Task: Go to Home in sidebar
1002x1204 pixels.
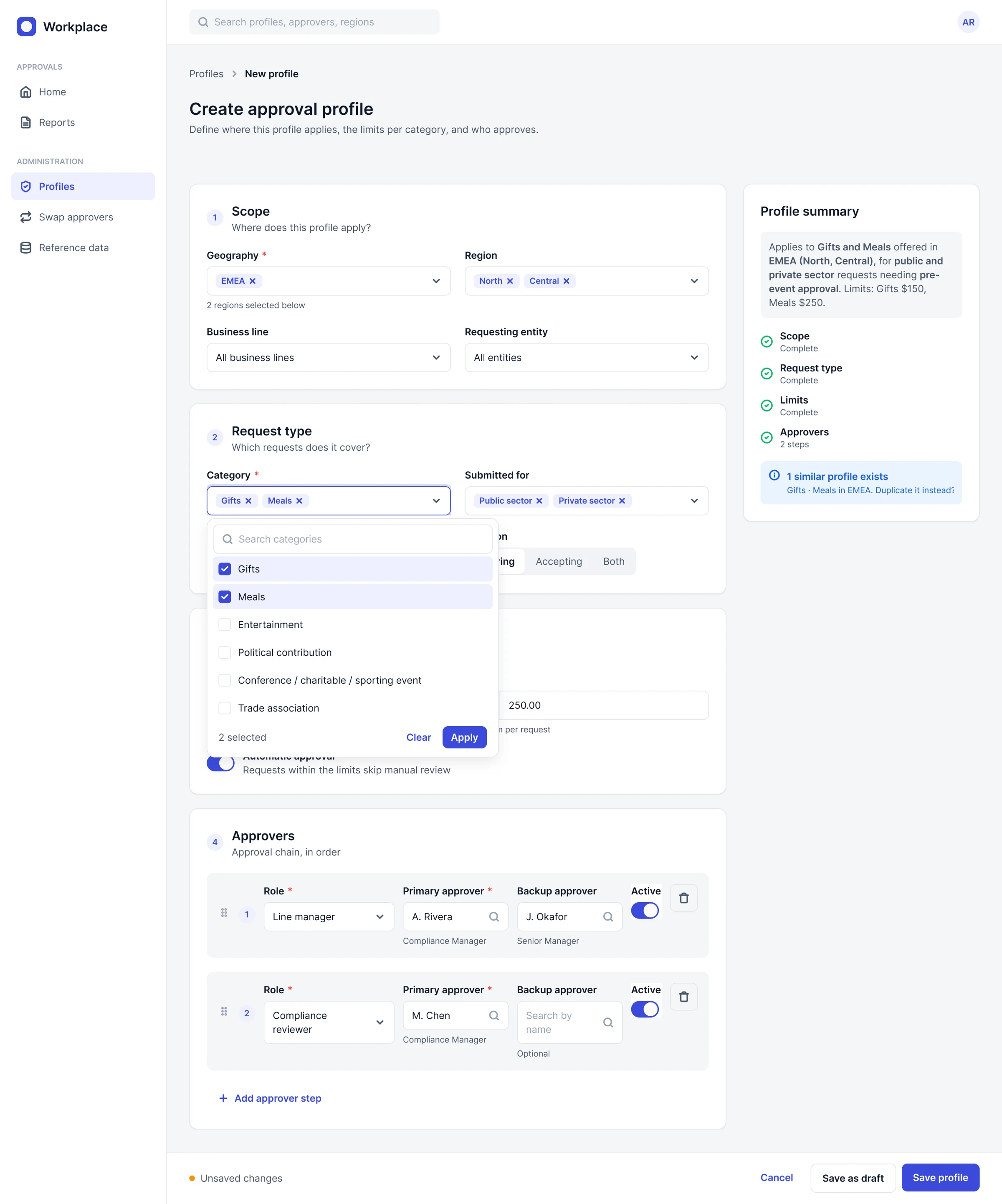Action: point(83,92)
